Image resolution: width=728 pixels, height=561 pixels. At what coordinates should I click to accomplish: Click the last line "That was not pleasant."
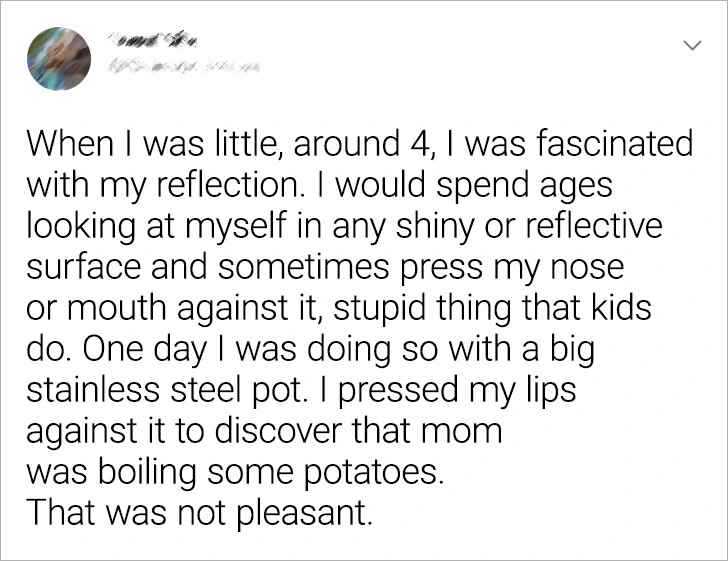(x=198, y=513)
